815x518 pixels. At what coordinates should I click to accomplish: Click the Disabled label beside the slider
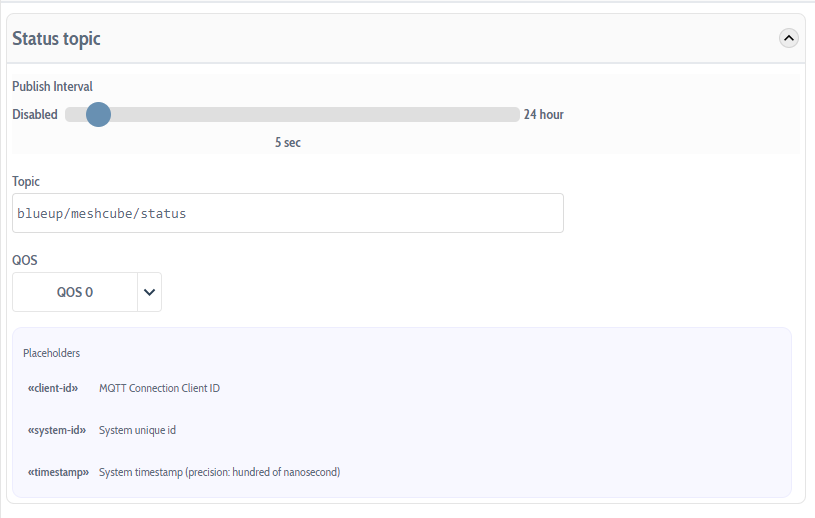(35, 114)
